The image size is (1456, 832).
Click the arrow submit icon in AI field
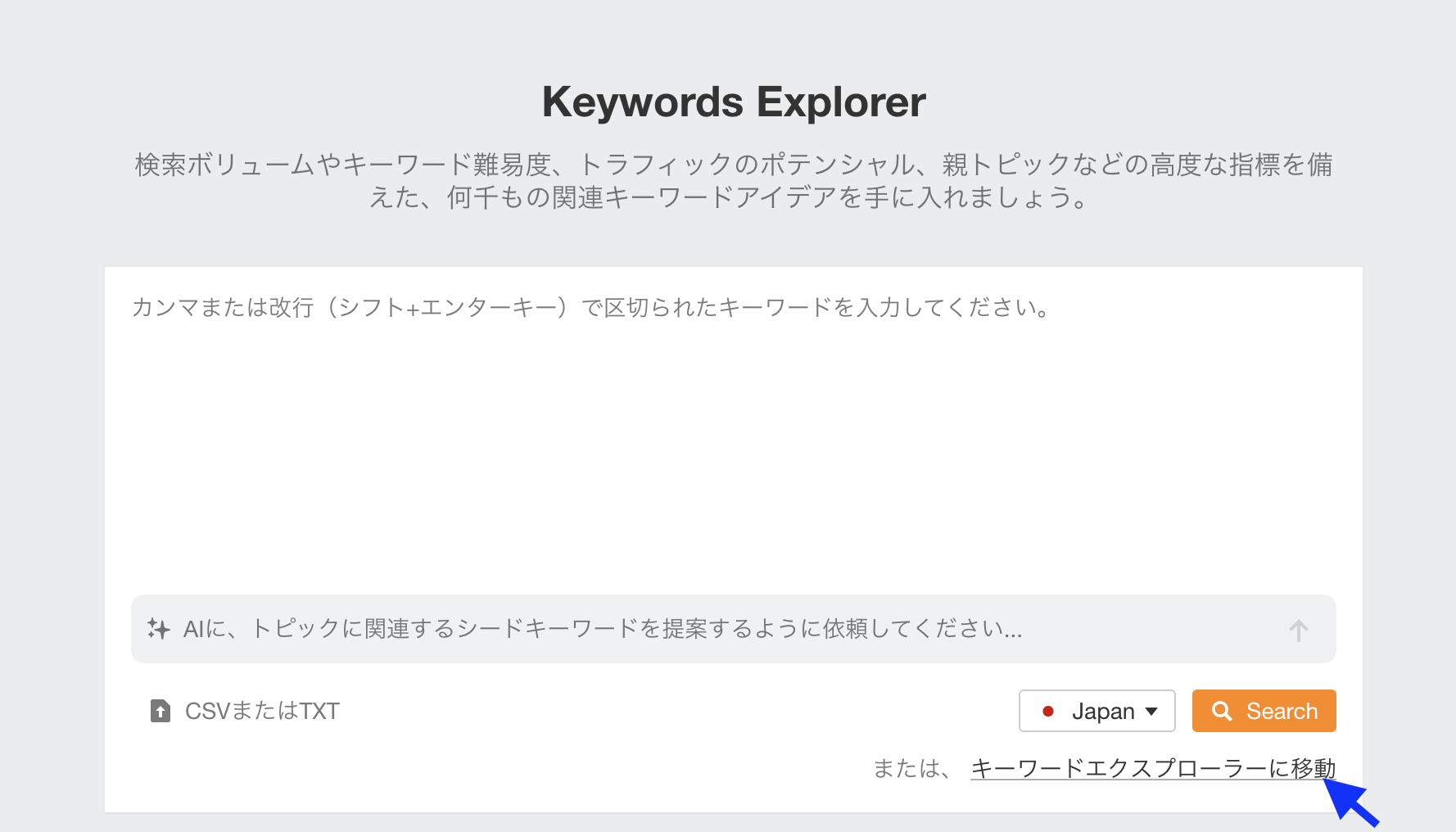[1298, 630]
